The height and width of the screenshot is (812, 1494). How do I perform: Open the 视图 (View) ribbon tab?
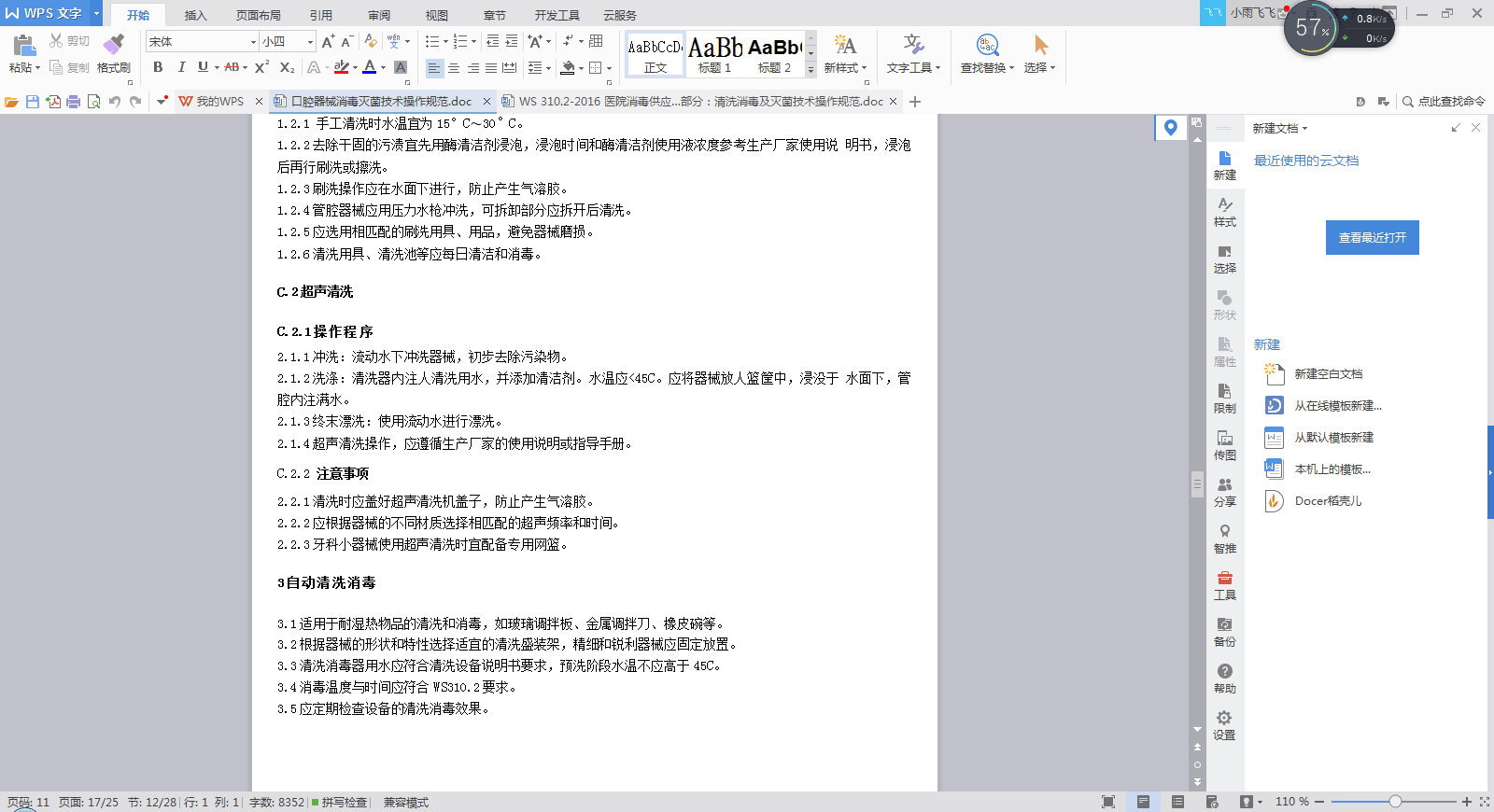click(x=437, y=15)
